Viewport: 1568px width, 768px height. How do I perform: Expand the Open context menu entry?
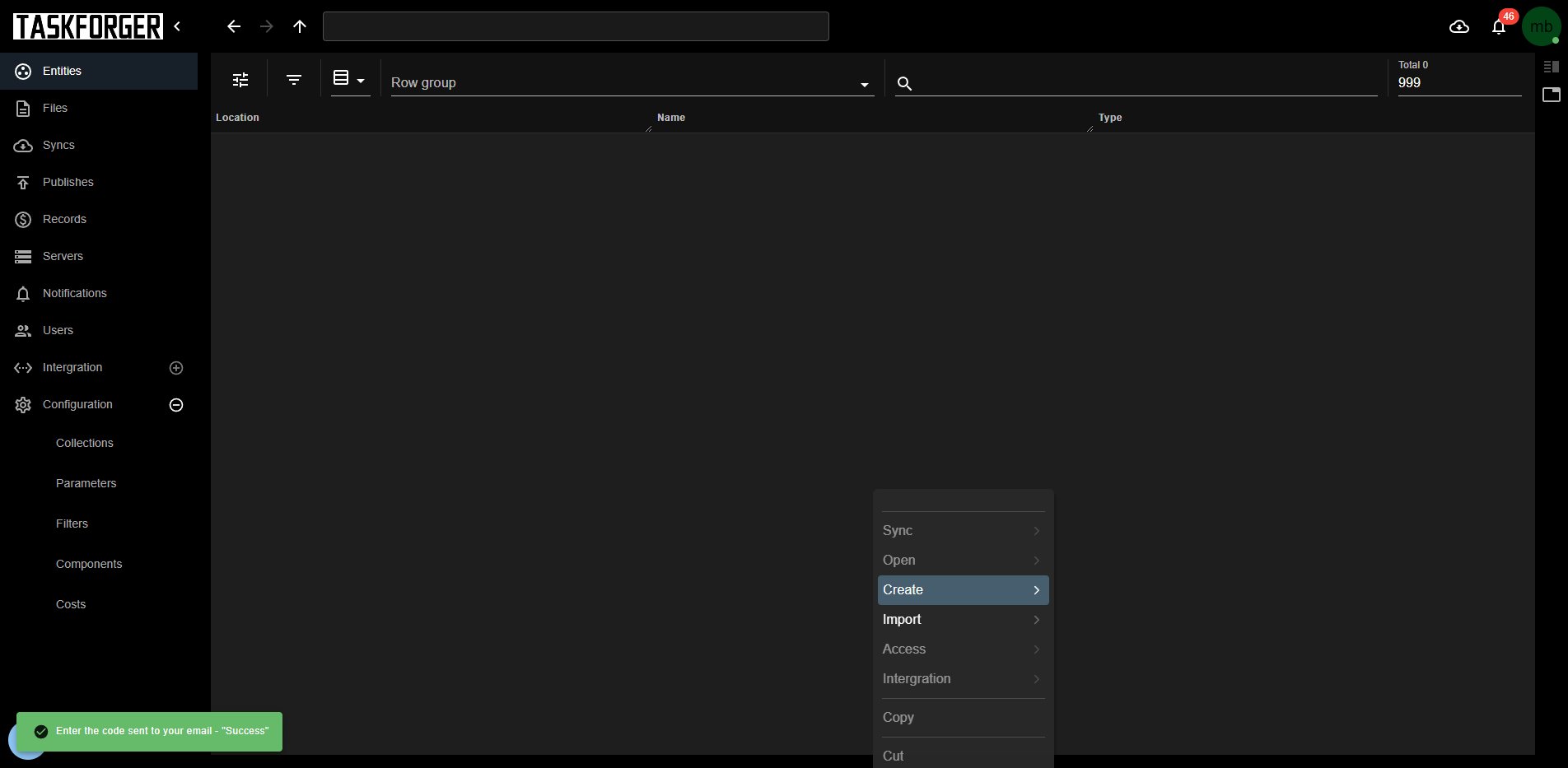964,561
